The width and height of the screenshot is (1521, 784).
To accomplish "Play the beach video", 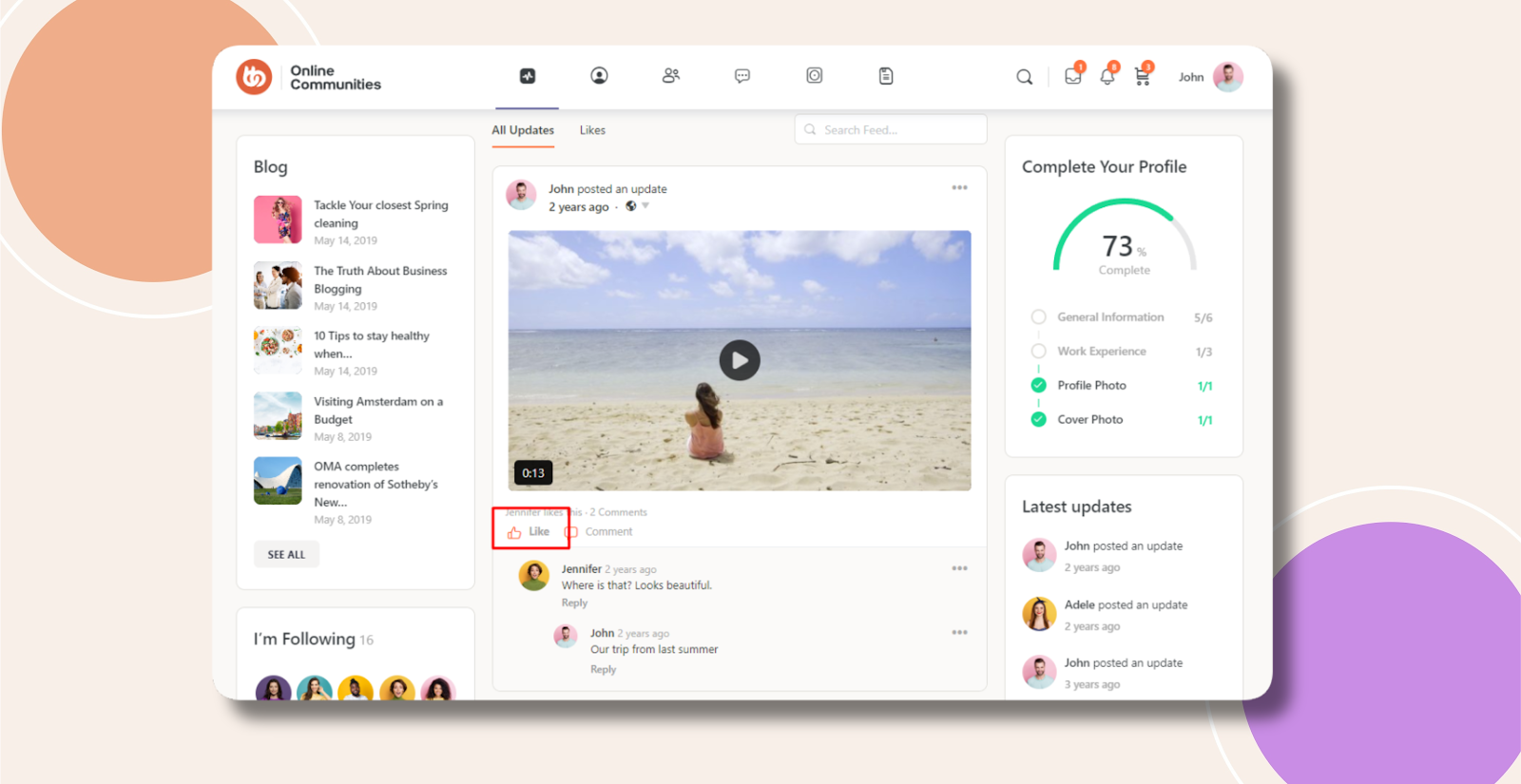I will coord(740,360).
